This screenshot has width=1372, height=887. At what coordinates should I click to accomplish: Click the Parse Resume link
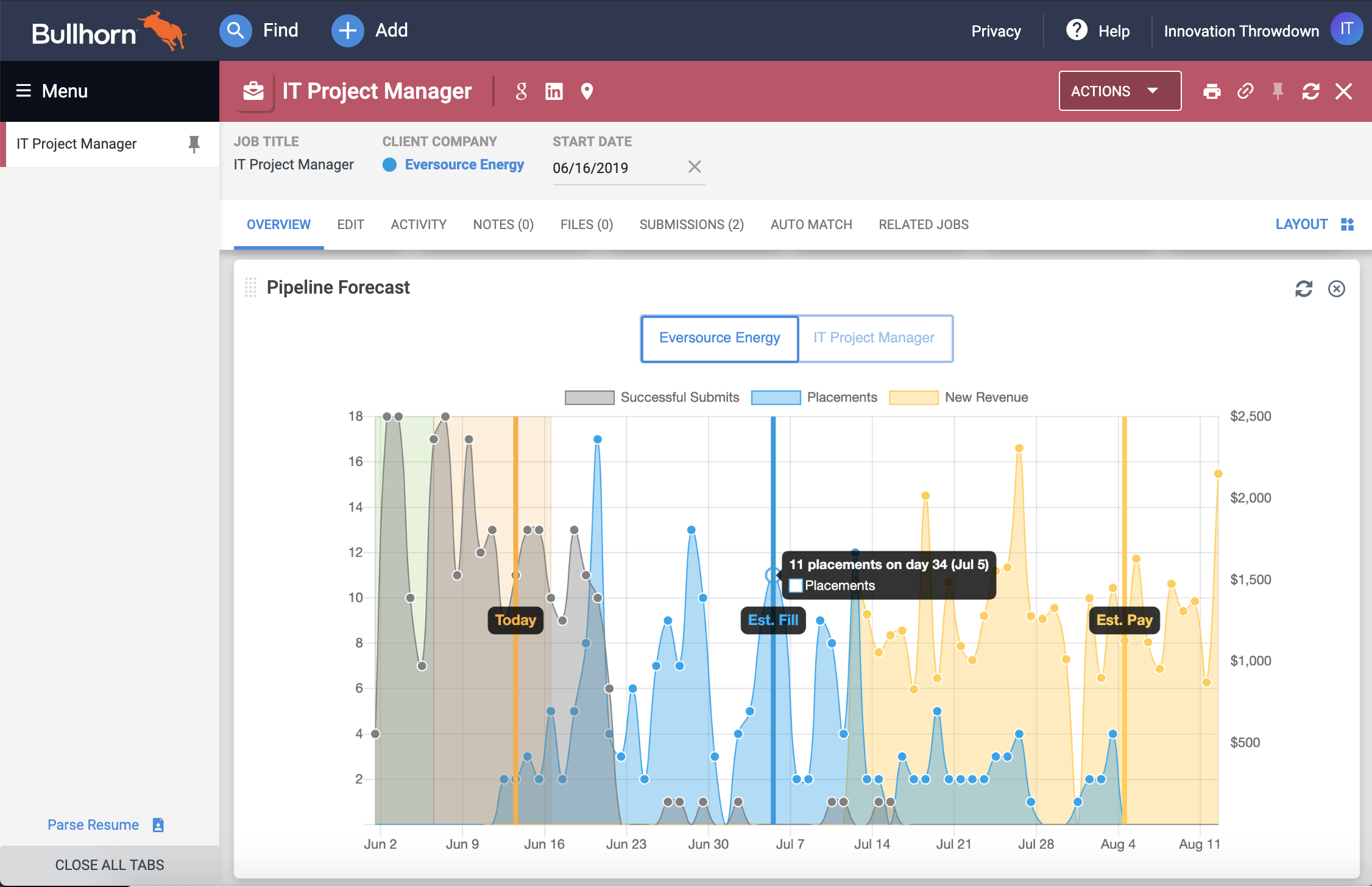click(x=93, y=825)
